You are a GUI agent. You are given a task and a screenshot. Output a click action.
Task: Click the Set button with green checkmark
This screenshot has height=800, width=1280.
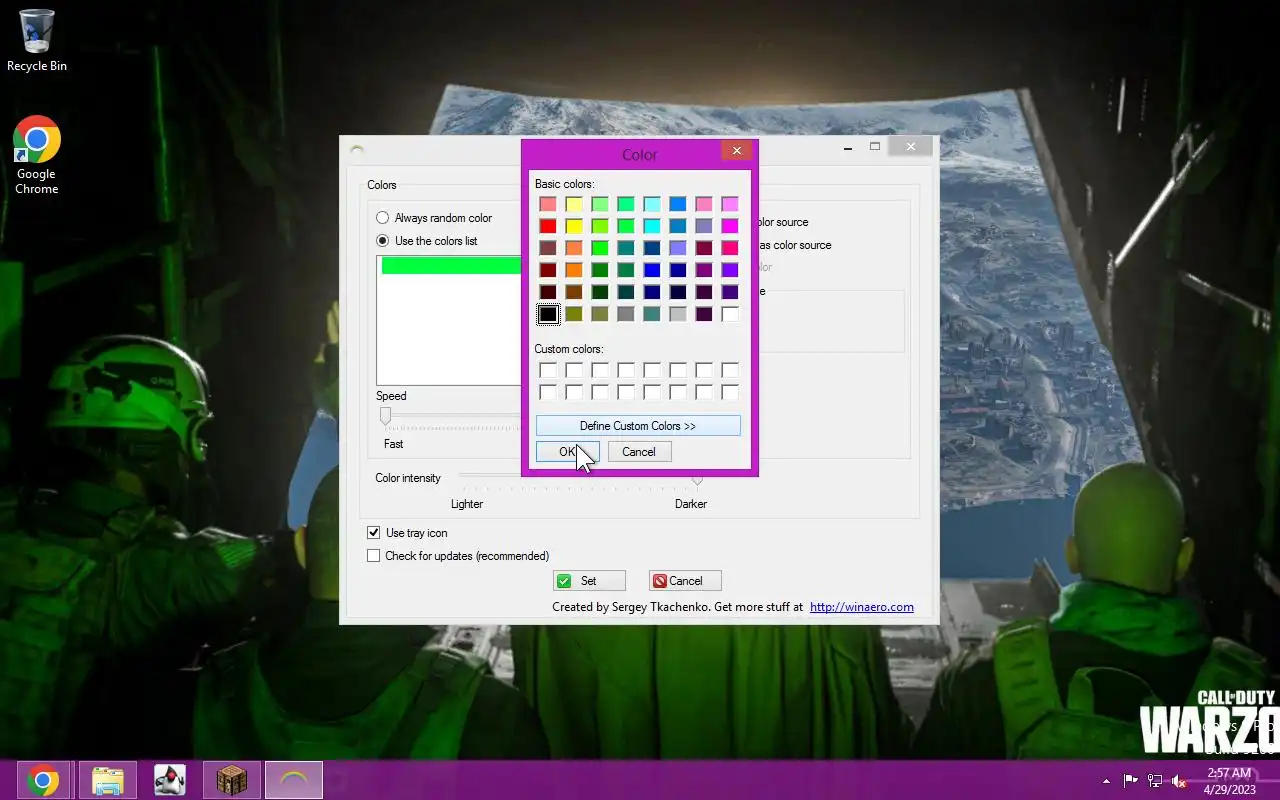tap(589, 581)
